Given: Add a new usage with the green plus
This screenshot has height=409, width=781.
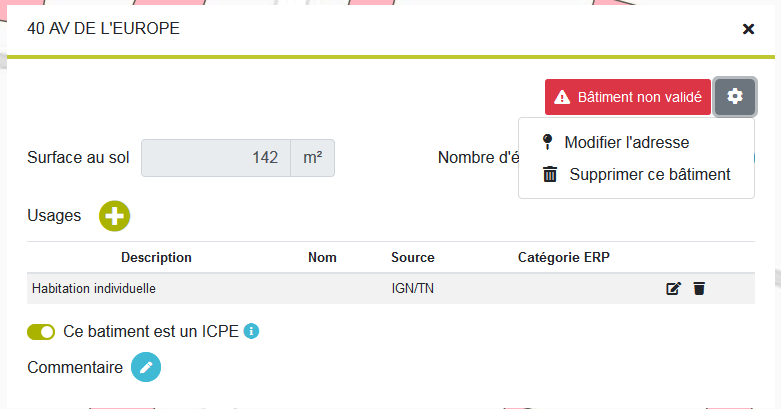Looking at the screenshot, I should [x=114, y=216].
